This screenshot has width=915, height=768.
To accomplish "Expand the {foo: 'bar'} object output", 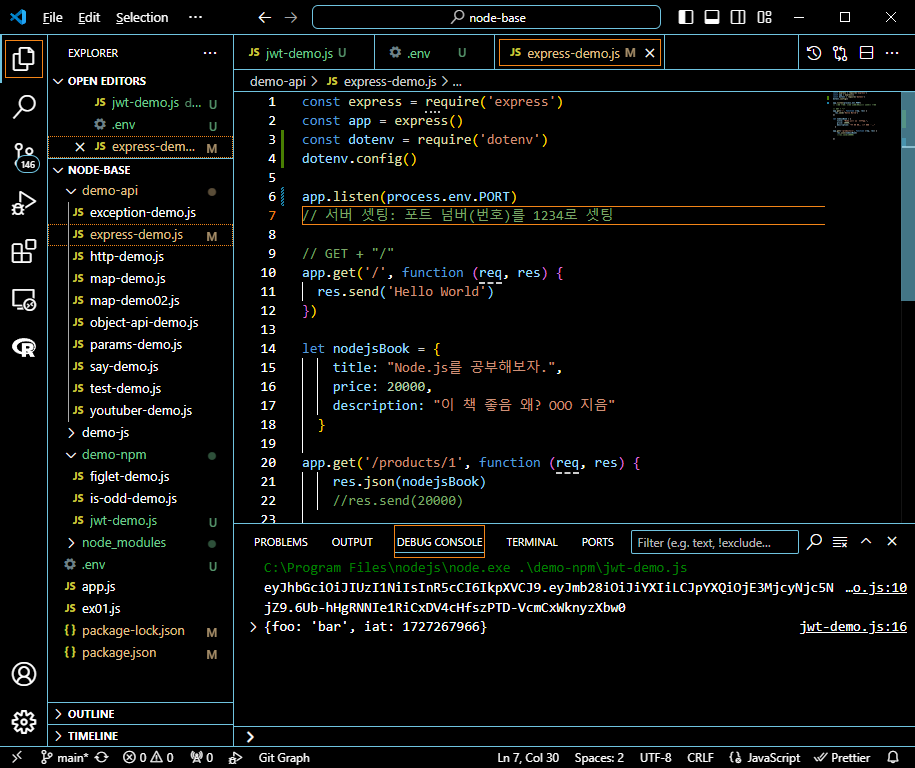I will [x=253, y=627].
